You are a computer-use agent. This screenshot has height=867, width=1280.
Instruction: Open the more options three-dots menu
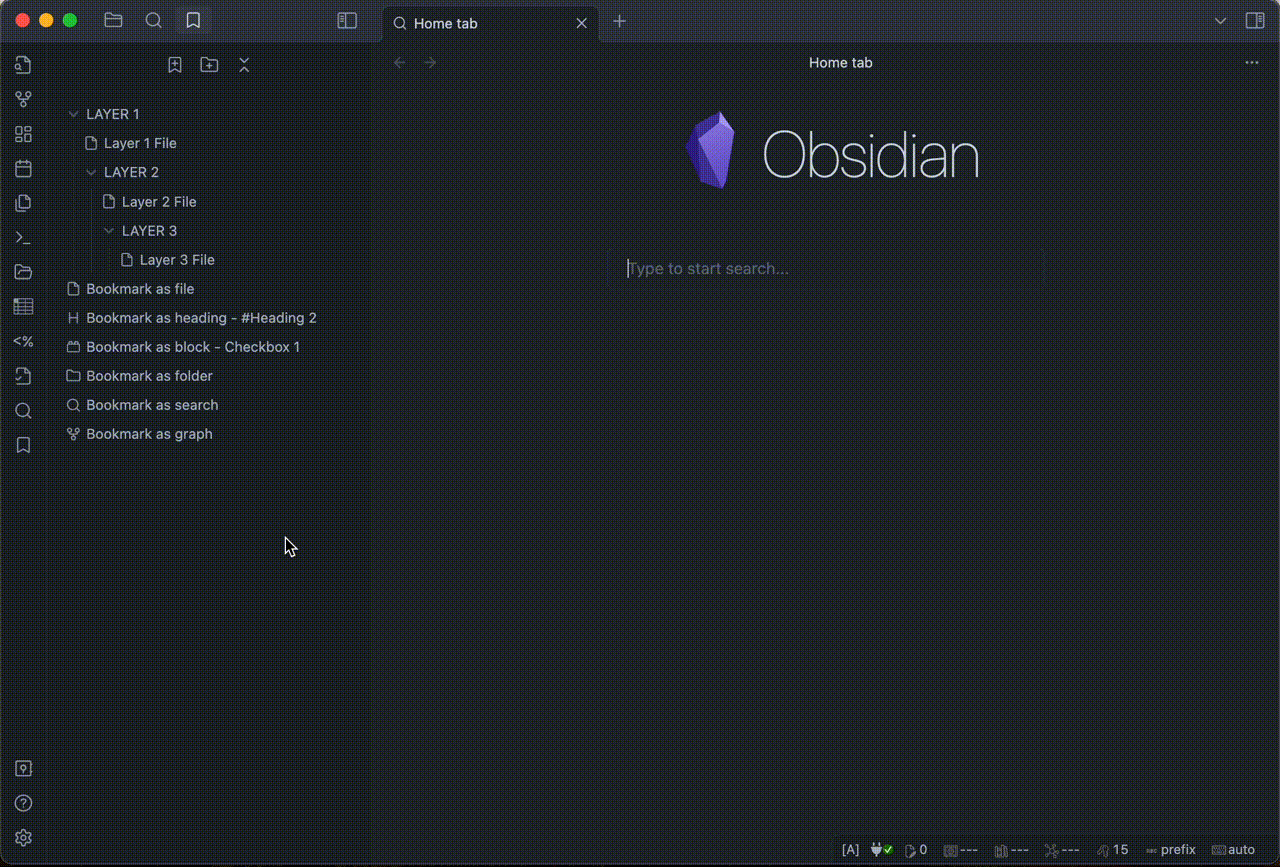(1252, 63)
